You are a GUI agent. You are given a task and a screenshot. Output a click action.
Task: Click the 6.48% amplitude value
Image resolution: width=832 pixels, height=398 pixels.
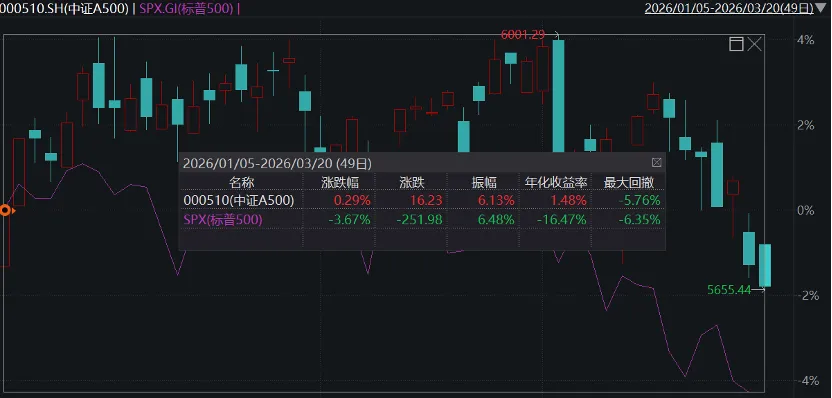click(x=497, y=219)
